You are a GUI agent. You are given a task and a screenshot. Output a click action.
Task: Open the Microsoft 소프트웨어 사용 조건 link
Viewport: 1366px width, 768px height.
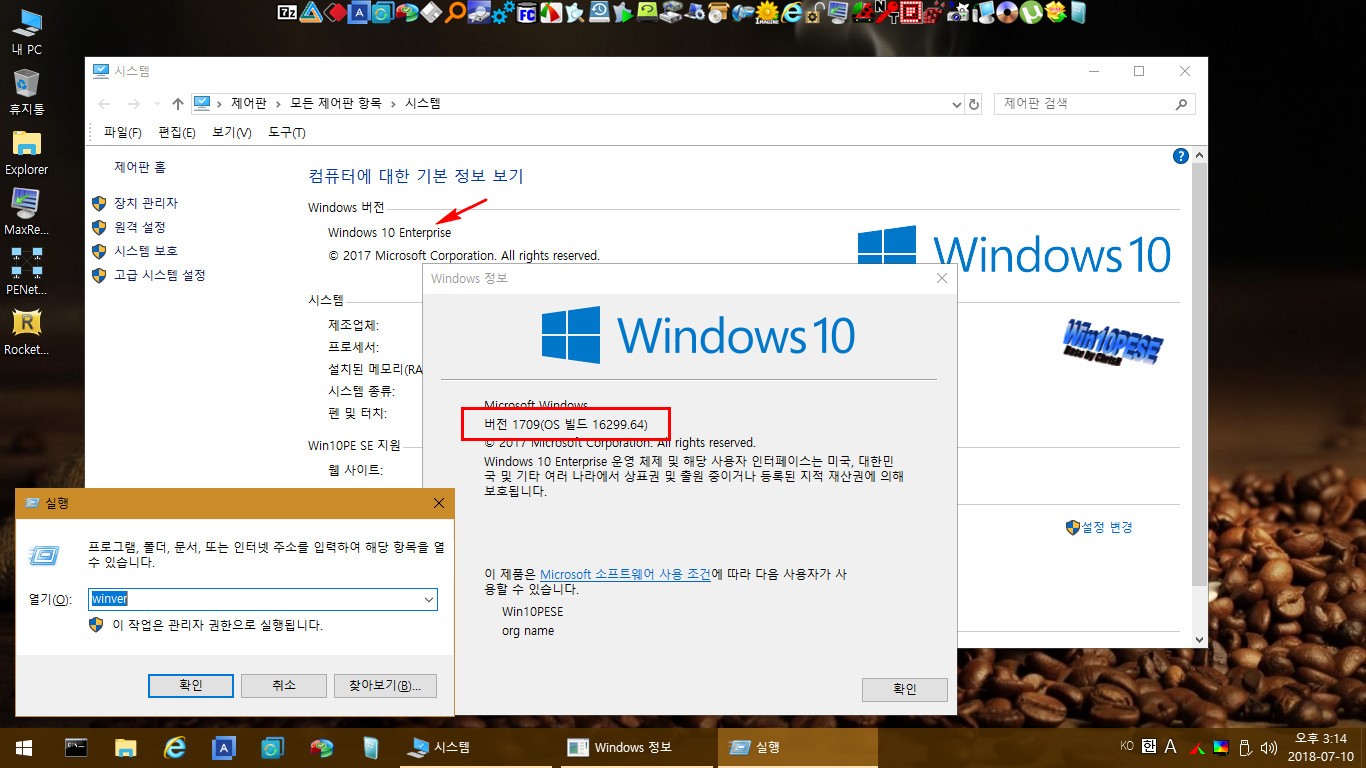pyautogui.click(x=625, y=574)
